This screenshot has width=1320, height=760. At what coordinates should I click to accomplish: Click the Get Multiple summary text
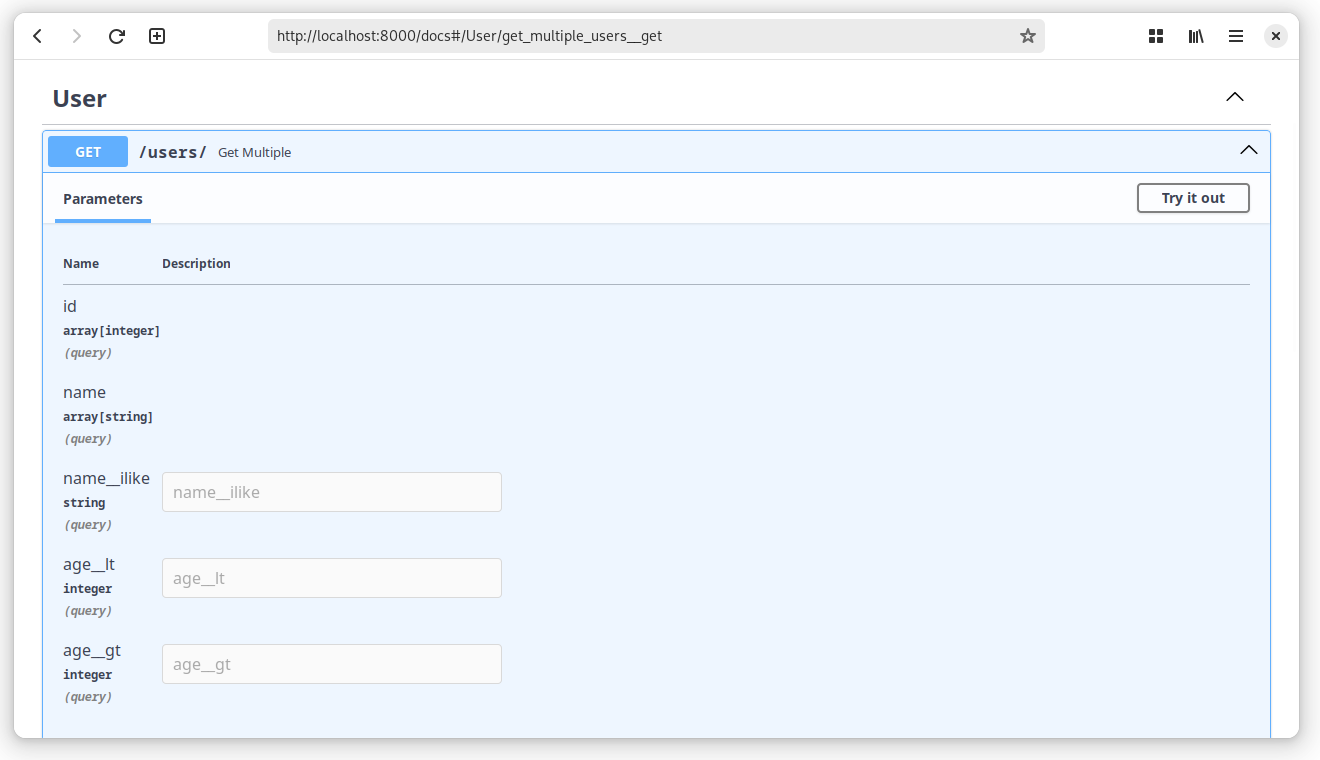pyautogui.click(x=254, y=152)
